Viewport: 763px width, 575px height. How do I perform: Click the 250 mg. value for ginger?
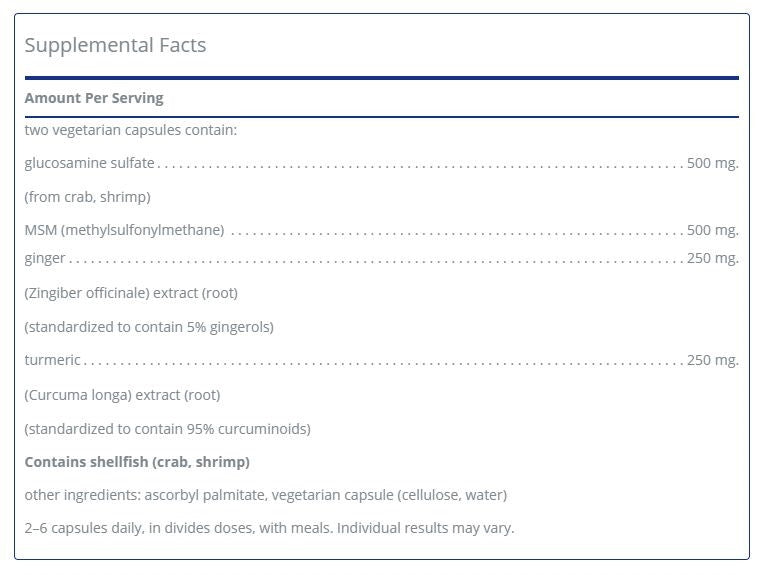(x=712, y=258)
